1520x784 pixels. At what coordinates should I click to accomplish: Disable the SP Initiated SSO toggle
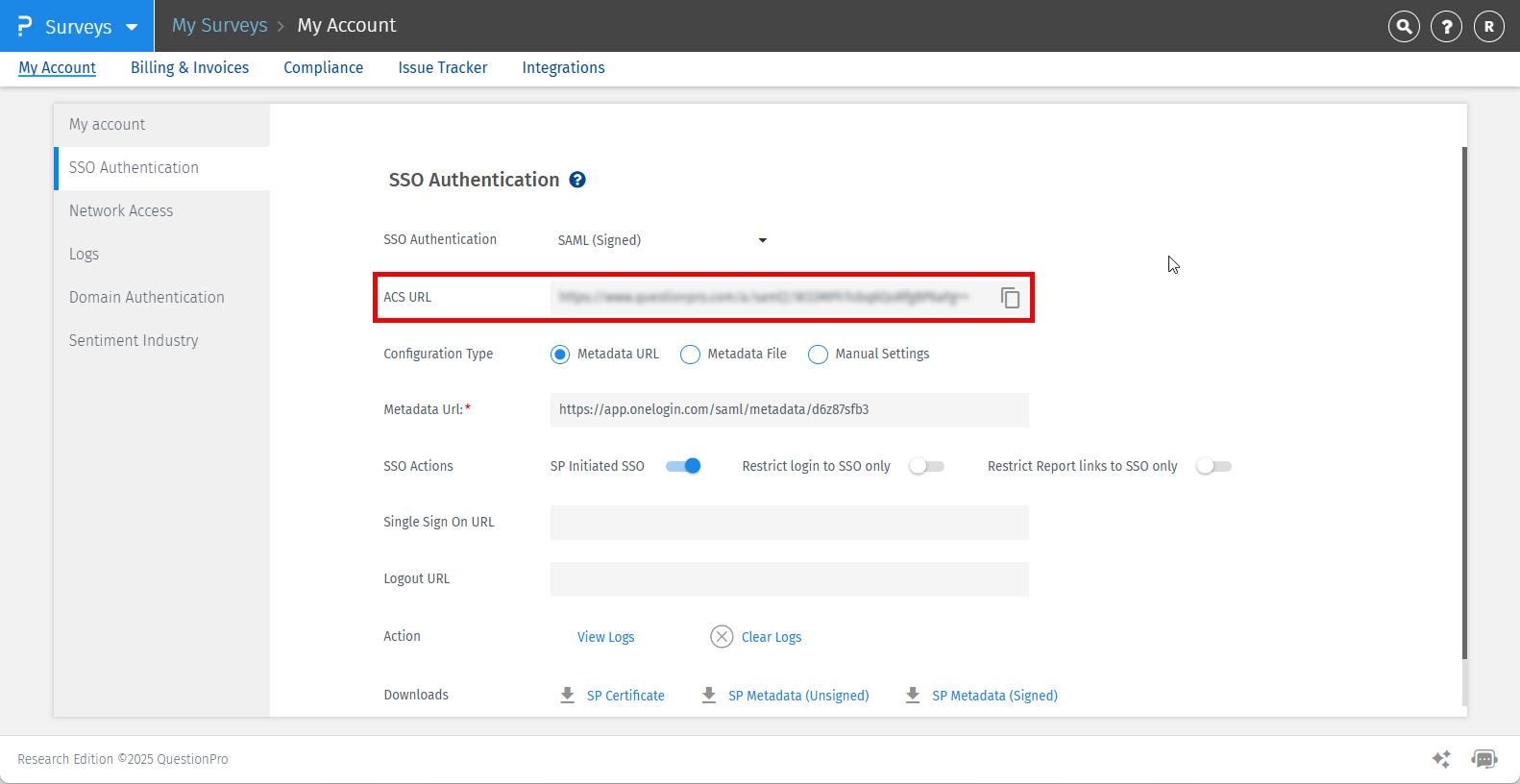684,466
